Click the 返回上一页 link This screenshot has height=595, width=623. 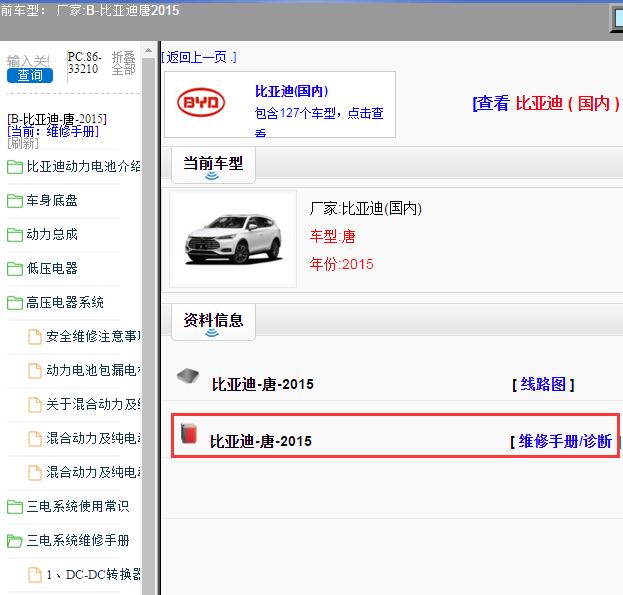(x=198, y=57)
